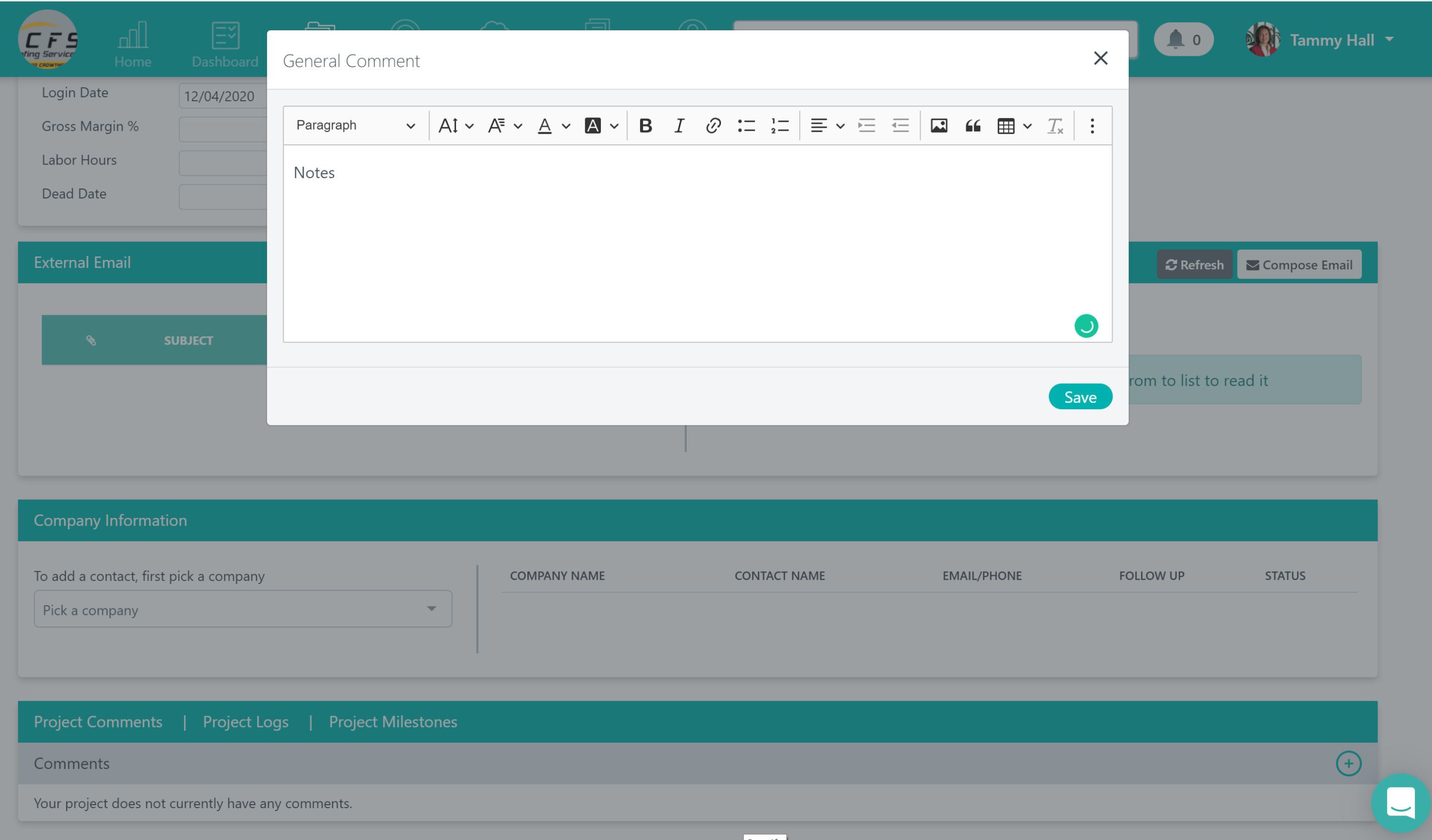1432x840 pixels.
Task: Expand the Tammy Hall user menu arrow
Action: [1389, 39]
